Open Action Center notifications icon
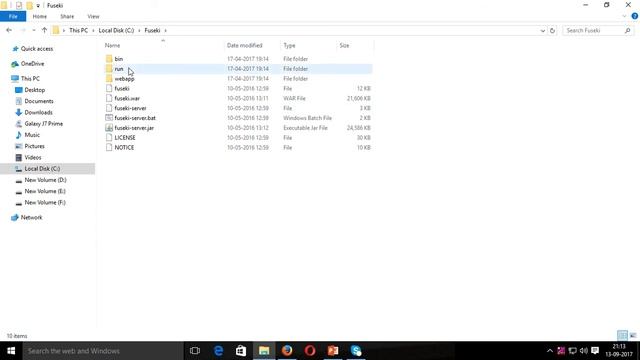 pyautogui.click(x=595, y=351)
